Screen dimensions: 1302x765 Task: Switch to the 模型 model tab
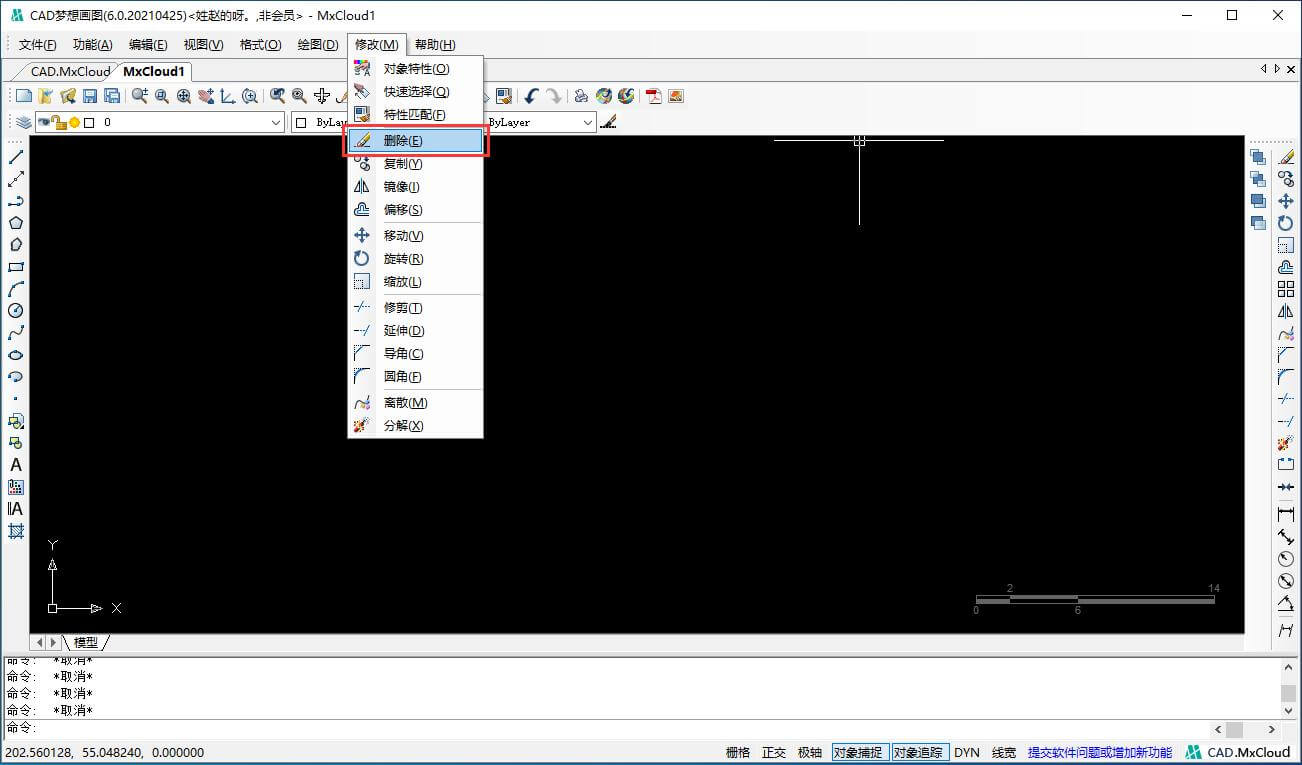[x=86, y=642]
